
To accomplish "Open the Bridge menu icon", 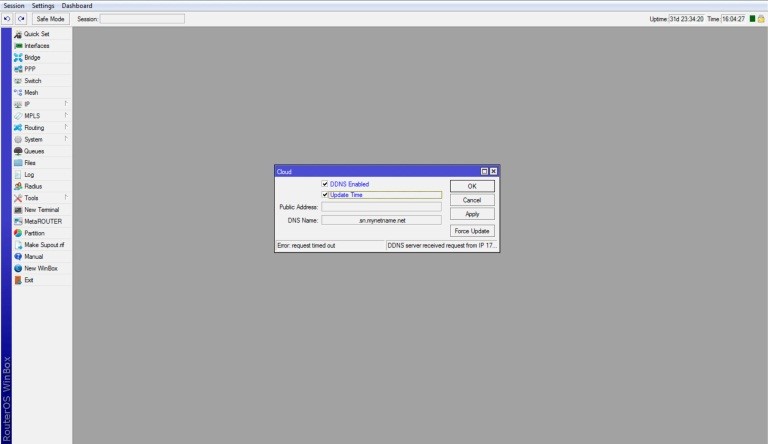I will pos(18,57).
